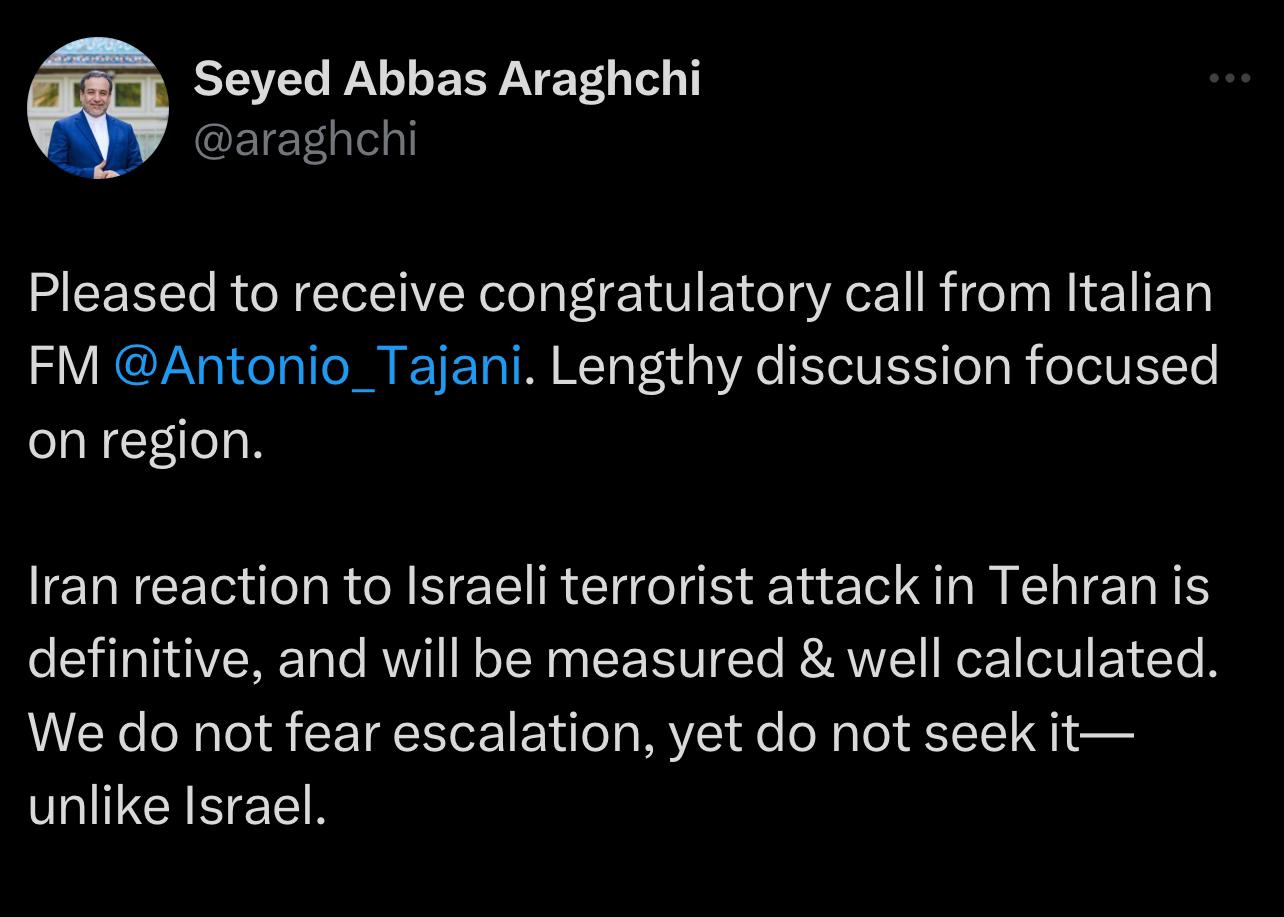Click the line beginning "Pleased to receive congratulatory"
The image size is (1284, 917).
pyautogui.click(x=620, y=294)
